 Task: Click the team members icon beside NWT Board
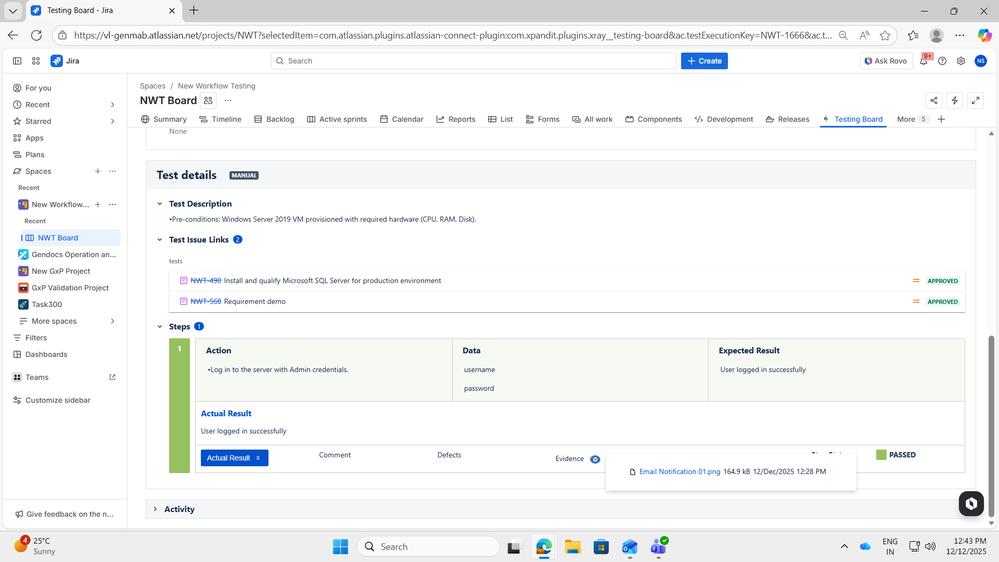tap(208, 100)
